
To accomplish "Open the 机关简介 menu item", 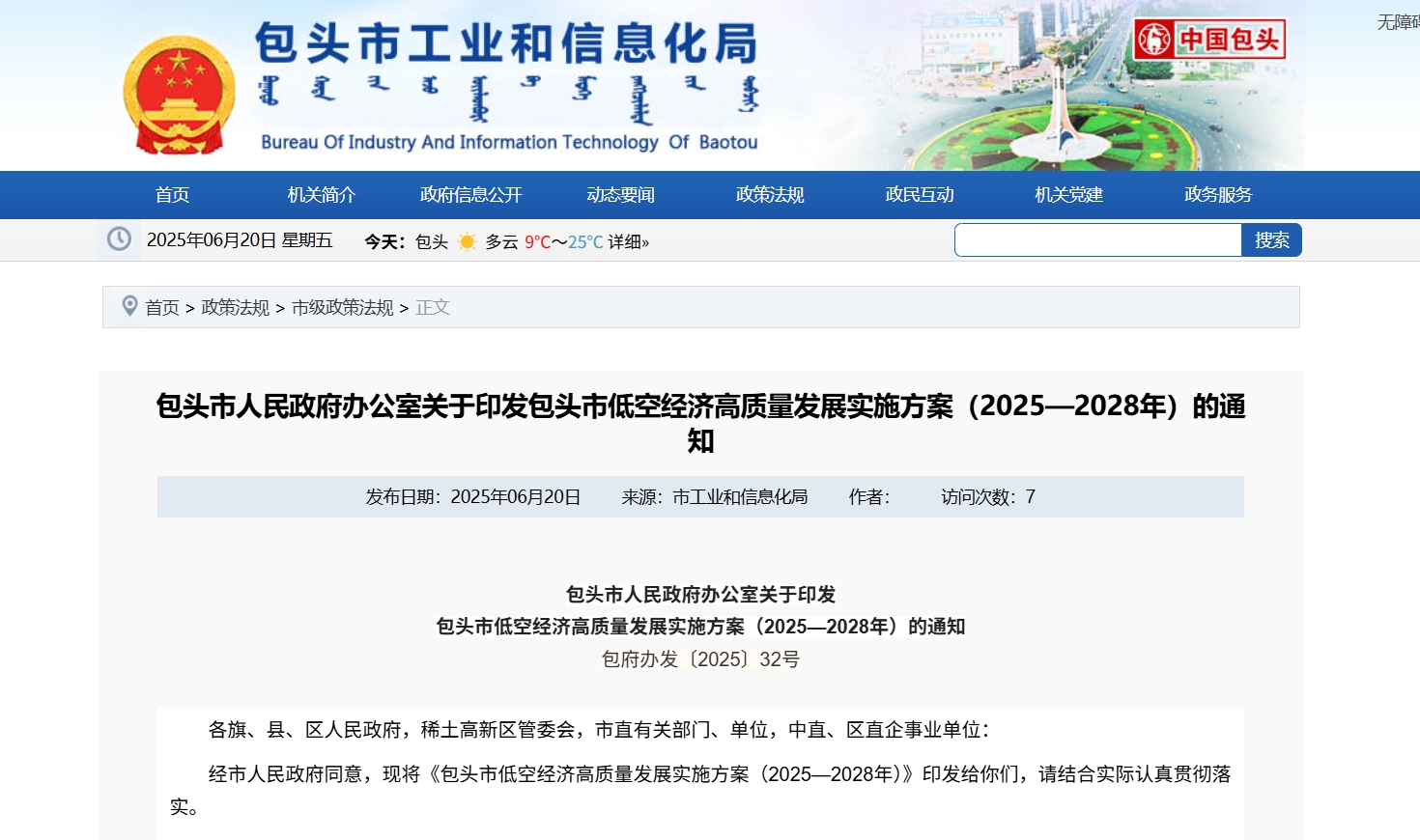I will pyautogui.click(x=322, y=195).
